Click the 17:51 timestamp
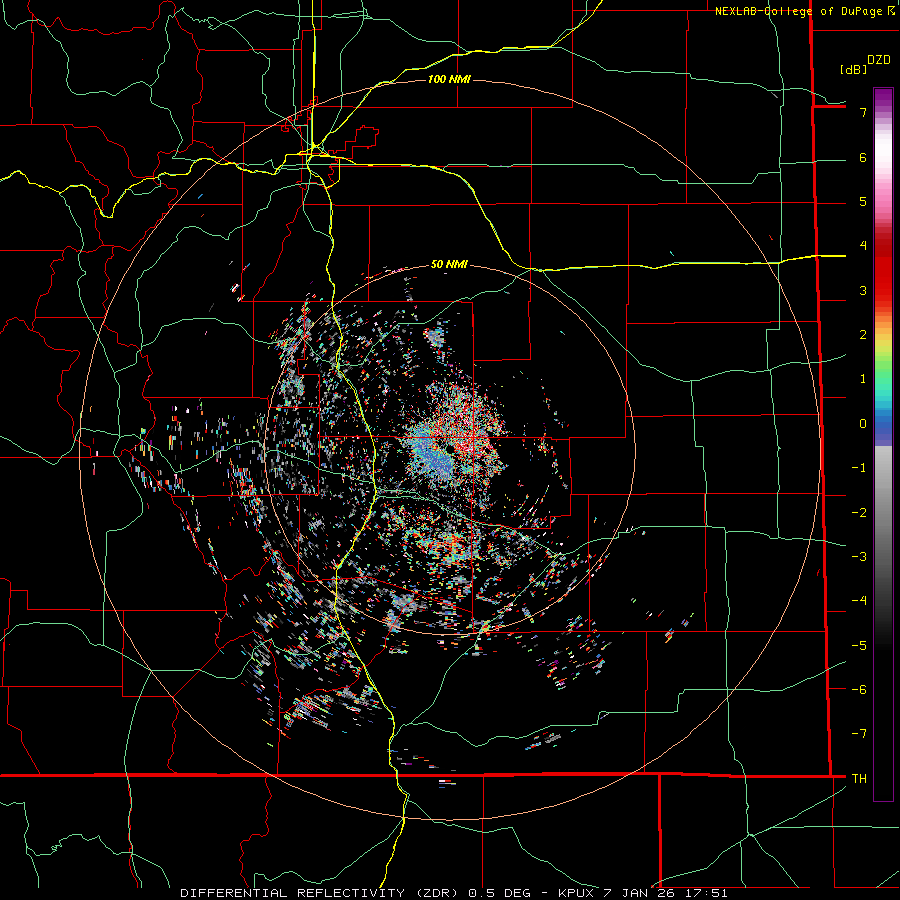 click(705, 893)
